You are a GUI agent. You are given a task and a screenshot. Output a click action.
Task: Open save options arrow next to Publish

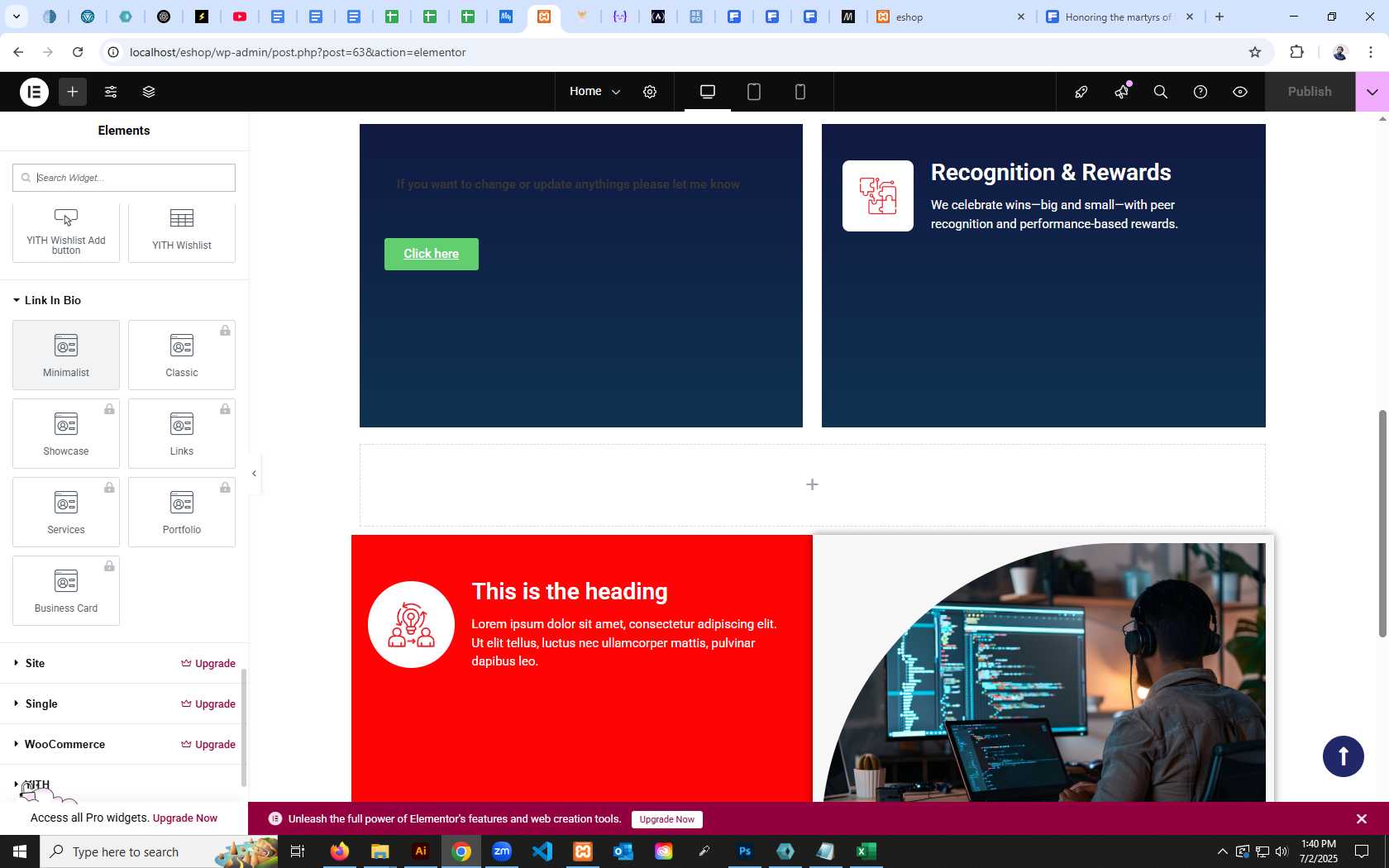point(1372,92)
